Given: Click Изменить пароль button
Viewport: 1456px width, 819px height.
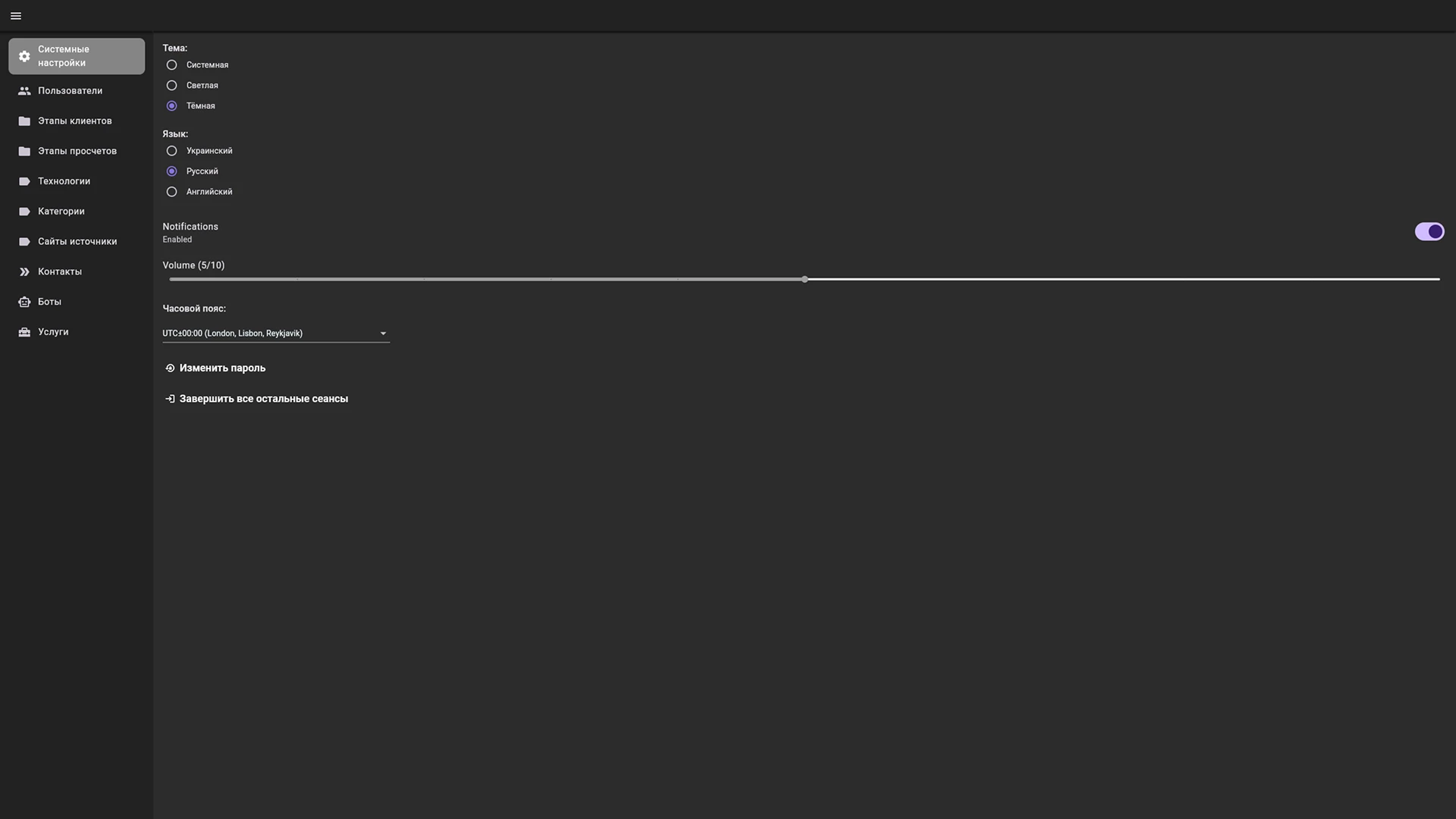Looking at the screenshot, I should point(222,369).
